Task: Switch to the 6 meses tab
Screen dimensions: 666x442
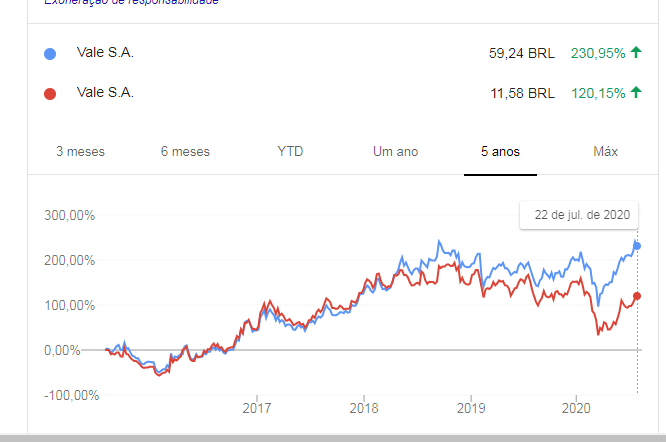Action: click(185, 152)
